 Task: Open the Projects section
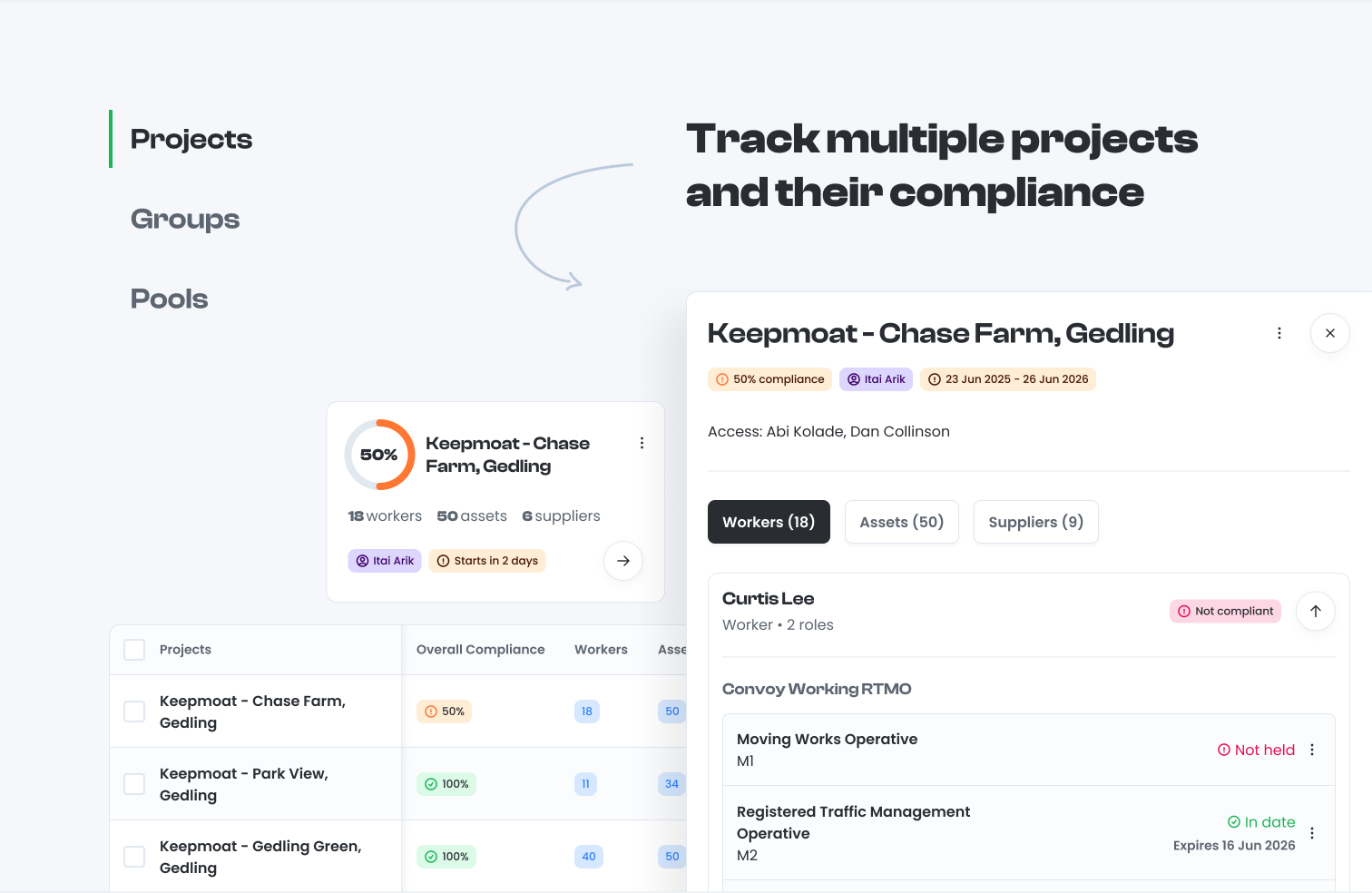[x=191, y=139]
